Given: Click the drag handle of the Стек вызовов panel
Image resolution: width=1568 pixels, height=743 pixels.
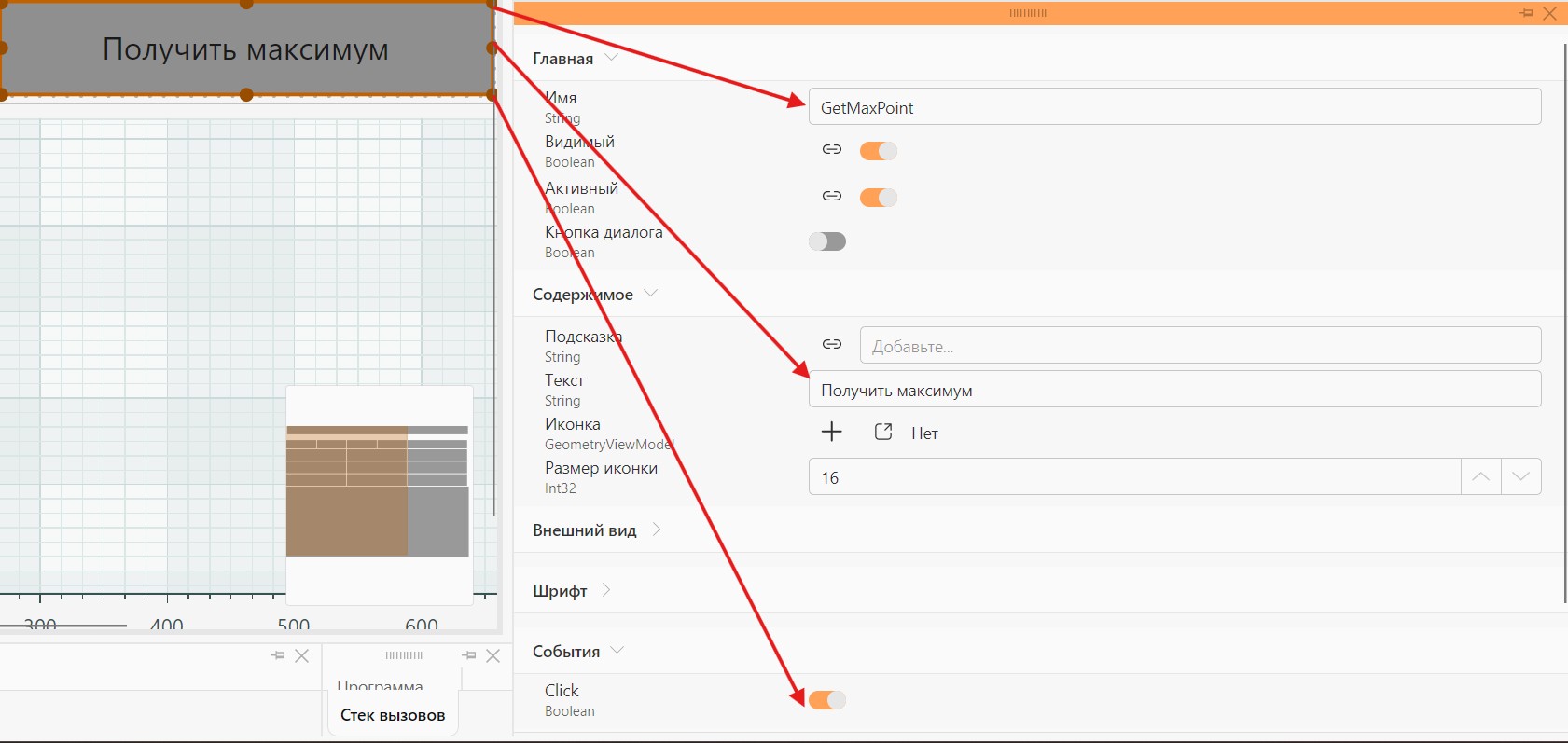Looking at the screenshot, I should point(404,655).
